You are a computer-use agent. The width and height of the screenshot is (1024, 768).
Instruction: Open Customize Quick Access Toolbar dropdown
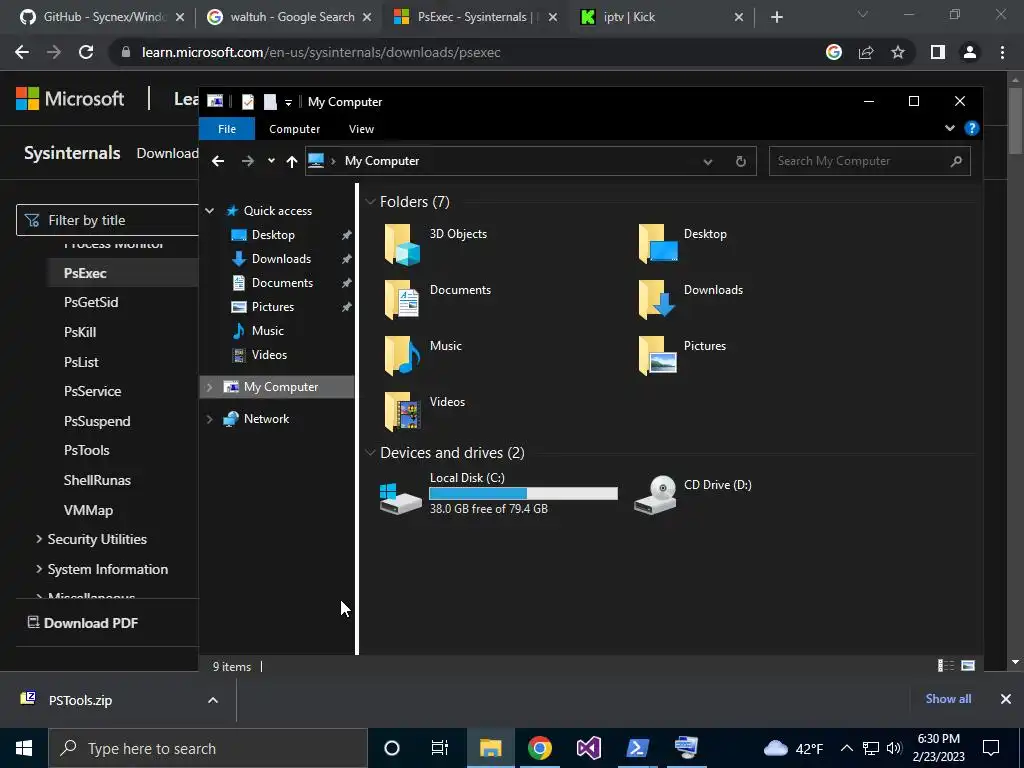[x=288, y=103]
